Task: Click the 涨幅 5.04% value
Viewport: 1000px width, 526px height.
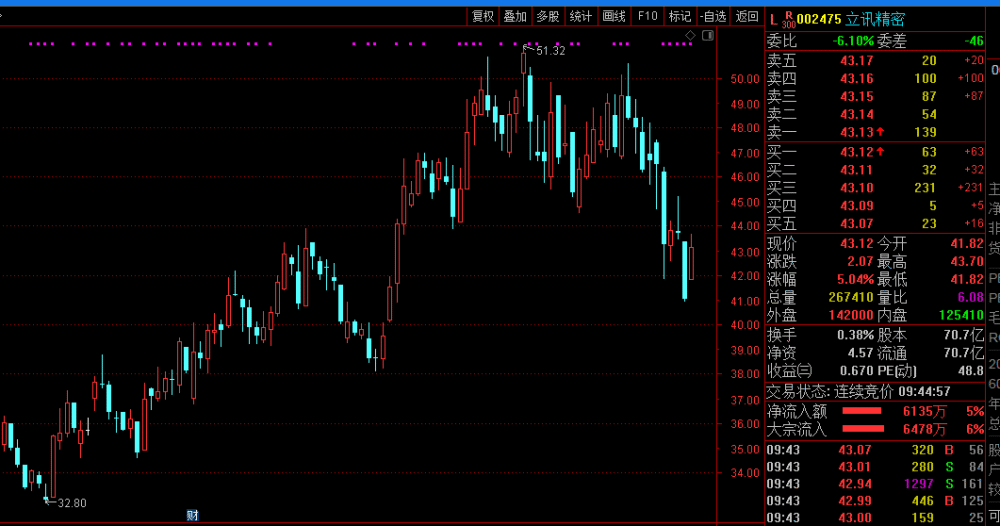Action: (855, 279)
